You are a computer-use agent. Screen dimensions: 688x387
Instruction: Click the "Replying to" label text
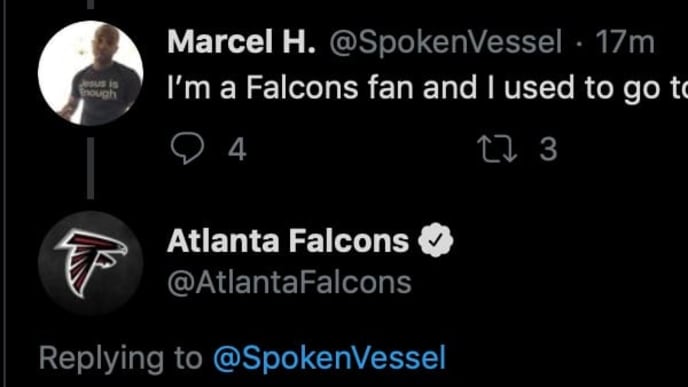click(x=120, y=358)
